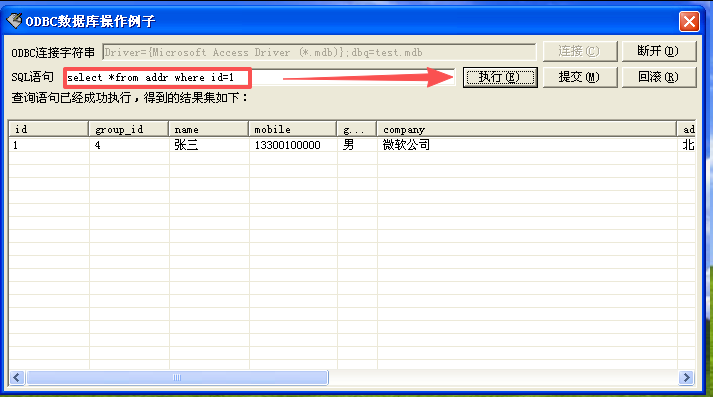The width and height of the screenshot is (713, 397).
Task: Select the group_id cell value 4
Action: coord(97,145)
